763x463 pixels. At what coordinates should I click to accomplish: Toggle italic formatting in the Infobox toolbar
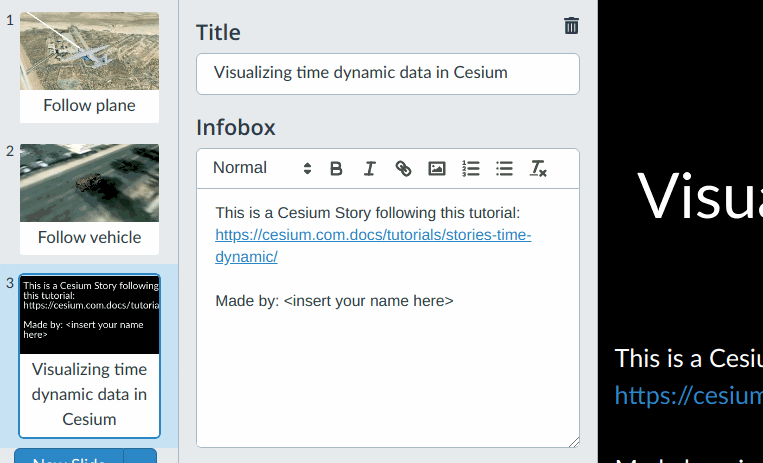click(x=369, y=169)
